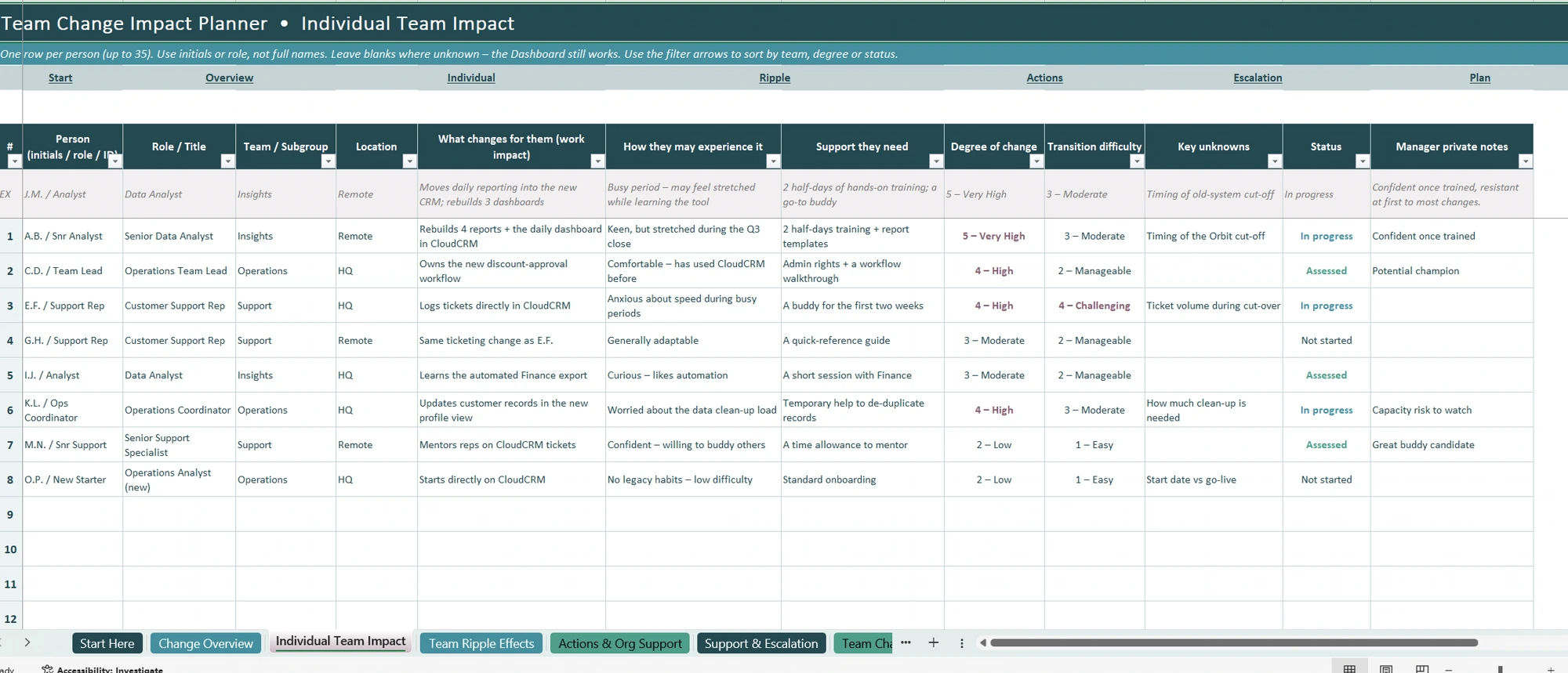Select cell 'A quick-reference guide'
The image size is (1568, 673).
tap(862, 341)
